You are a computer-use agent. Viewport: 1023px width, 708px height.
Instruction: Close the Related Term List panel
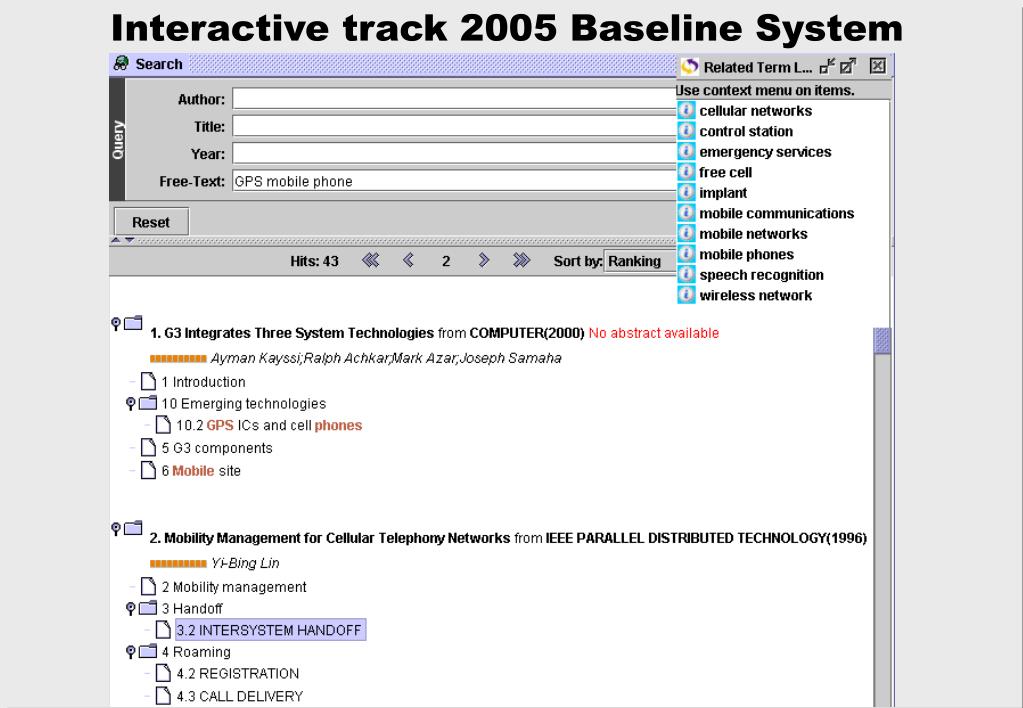coord(878,65)
